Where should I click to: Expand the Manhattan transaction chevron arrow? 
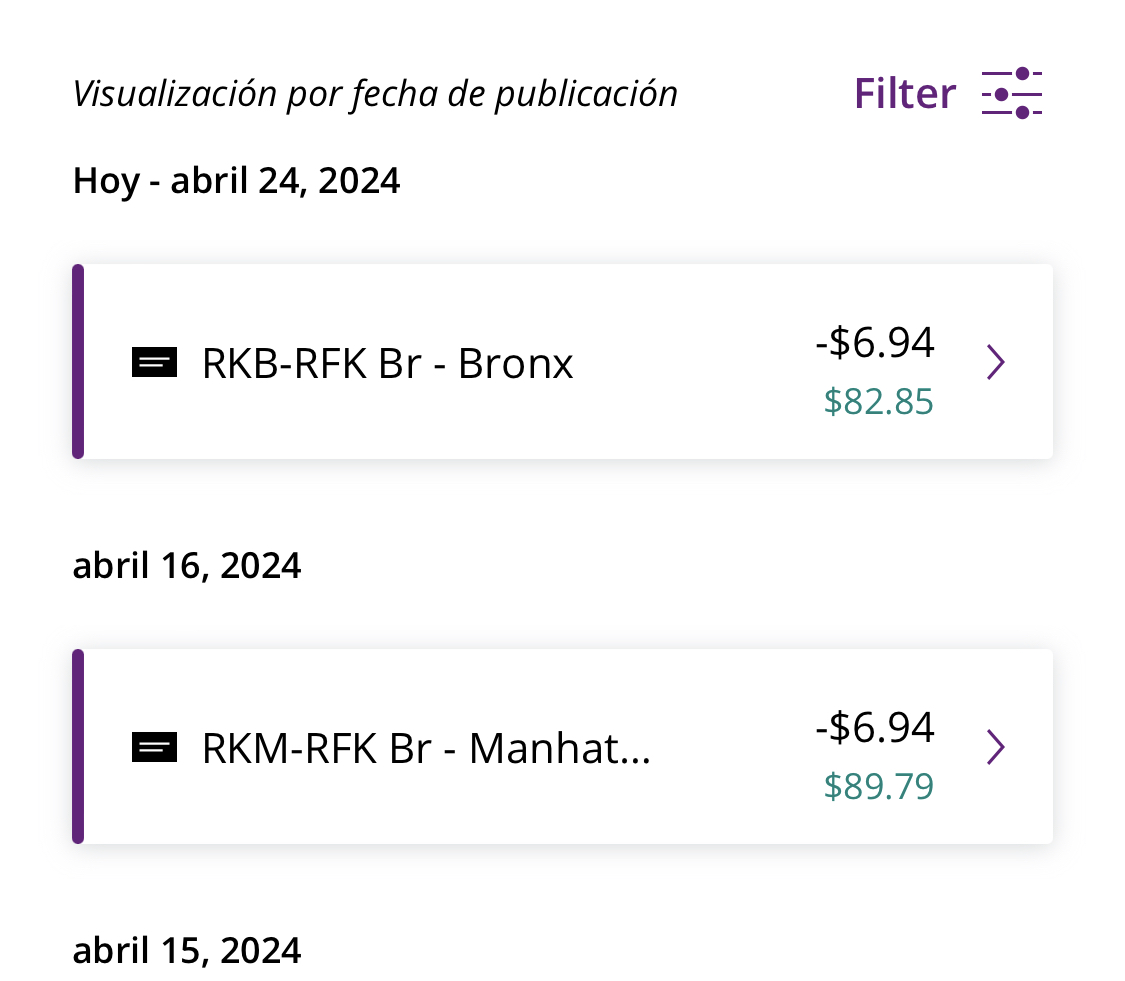995,747
